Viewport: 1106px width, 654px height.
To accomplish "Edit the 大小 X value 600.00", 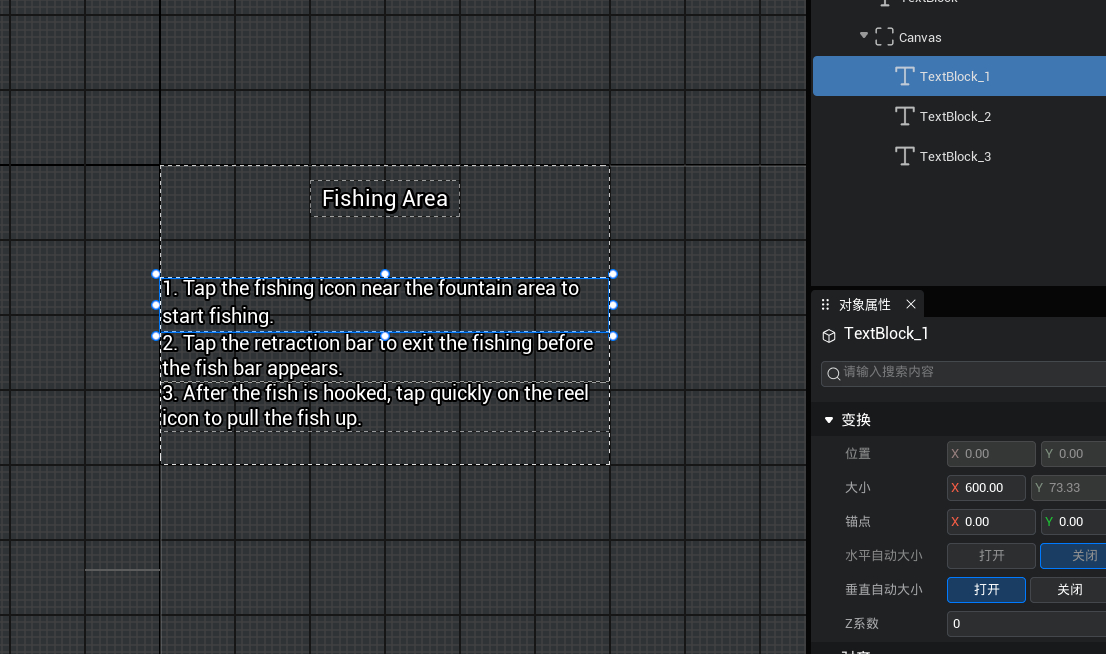I will pos(986,488).
